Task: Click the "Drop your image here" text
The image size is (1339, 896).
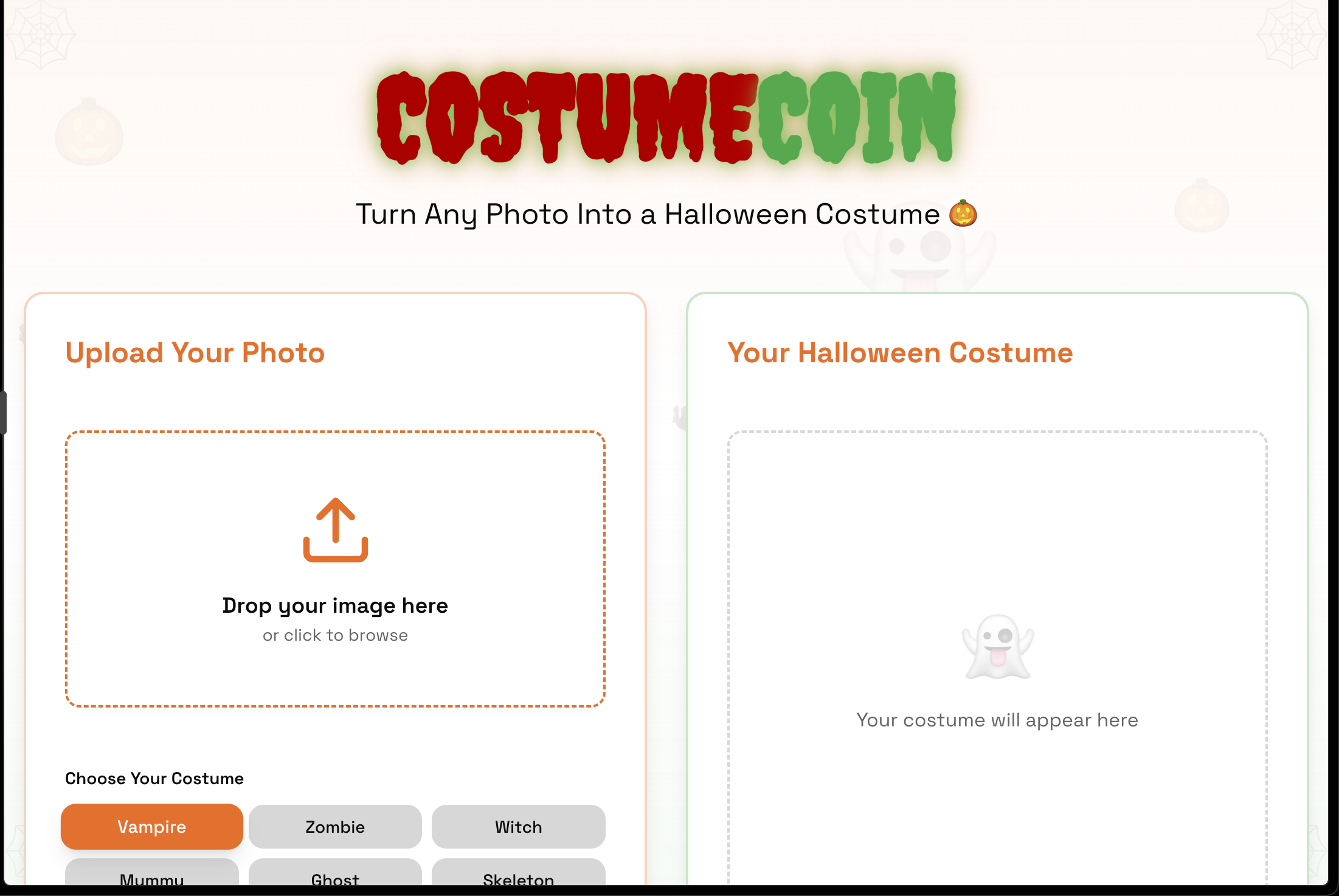Action: click(335, 605)
